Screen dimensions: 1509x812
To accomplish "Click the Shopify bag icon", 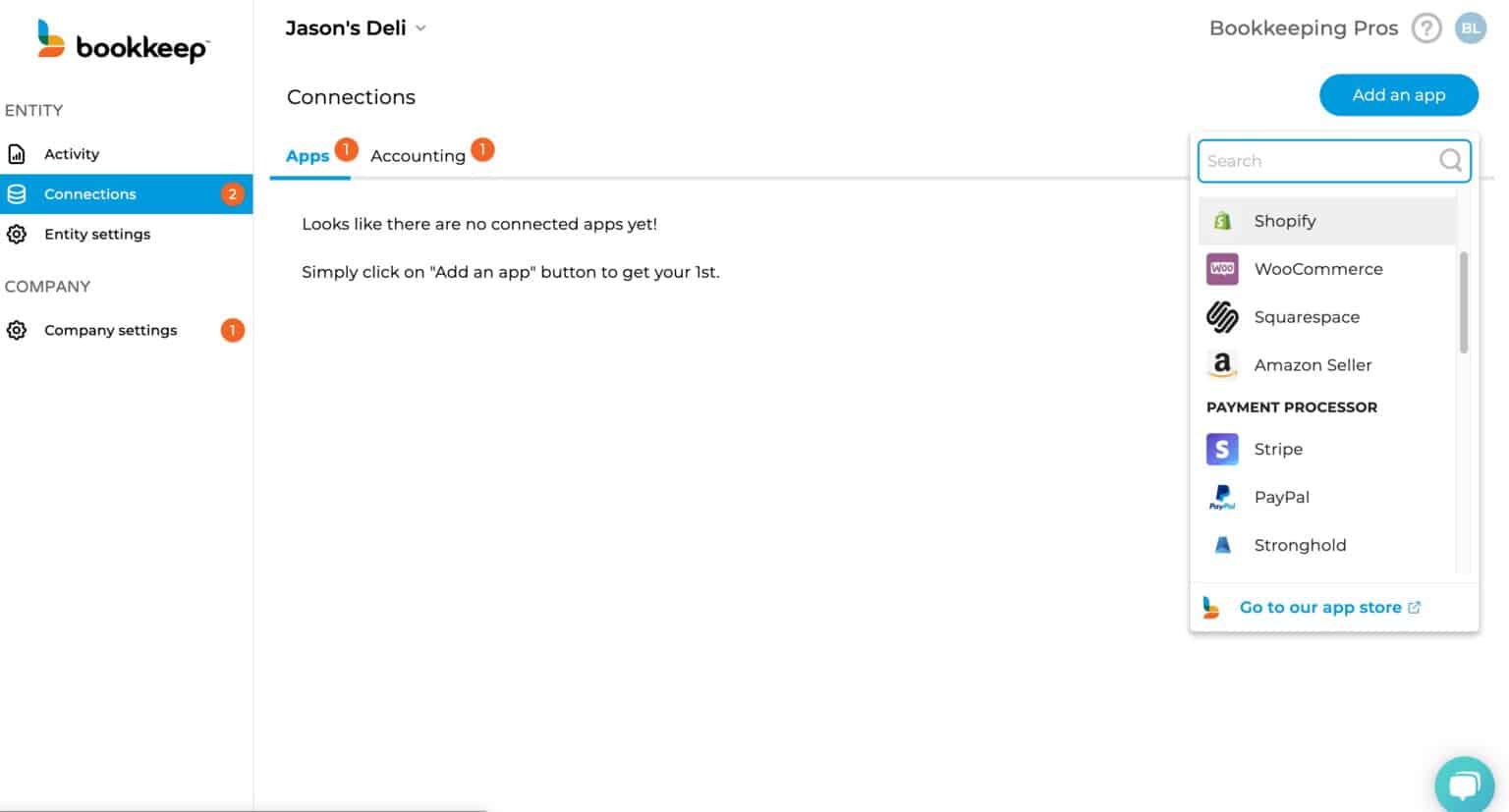I will (x=1222, y=221).
